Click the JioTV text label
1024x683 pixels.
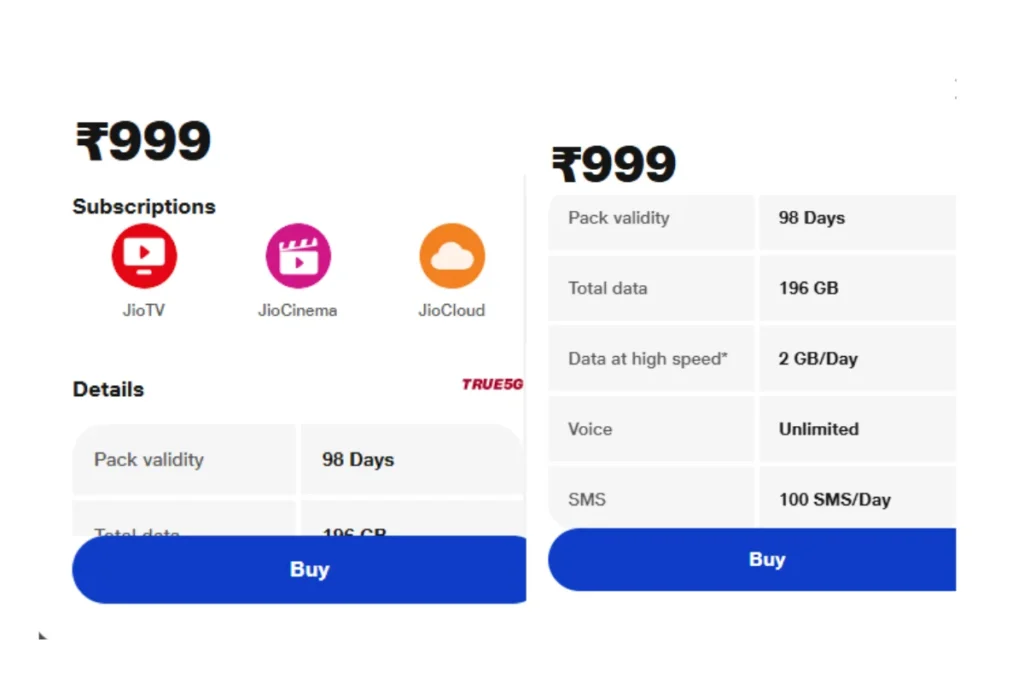[x=144, y=310]
